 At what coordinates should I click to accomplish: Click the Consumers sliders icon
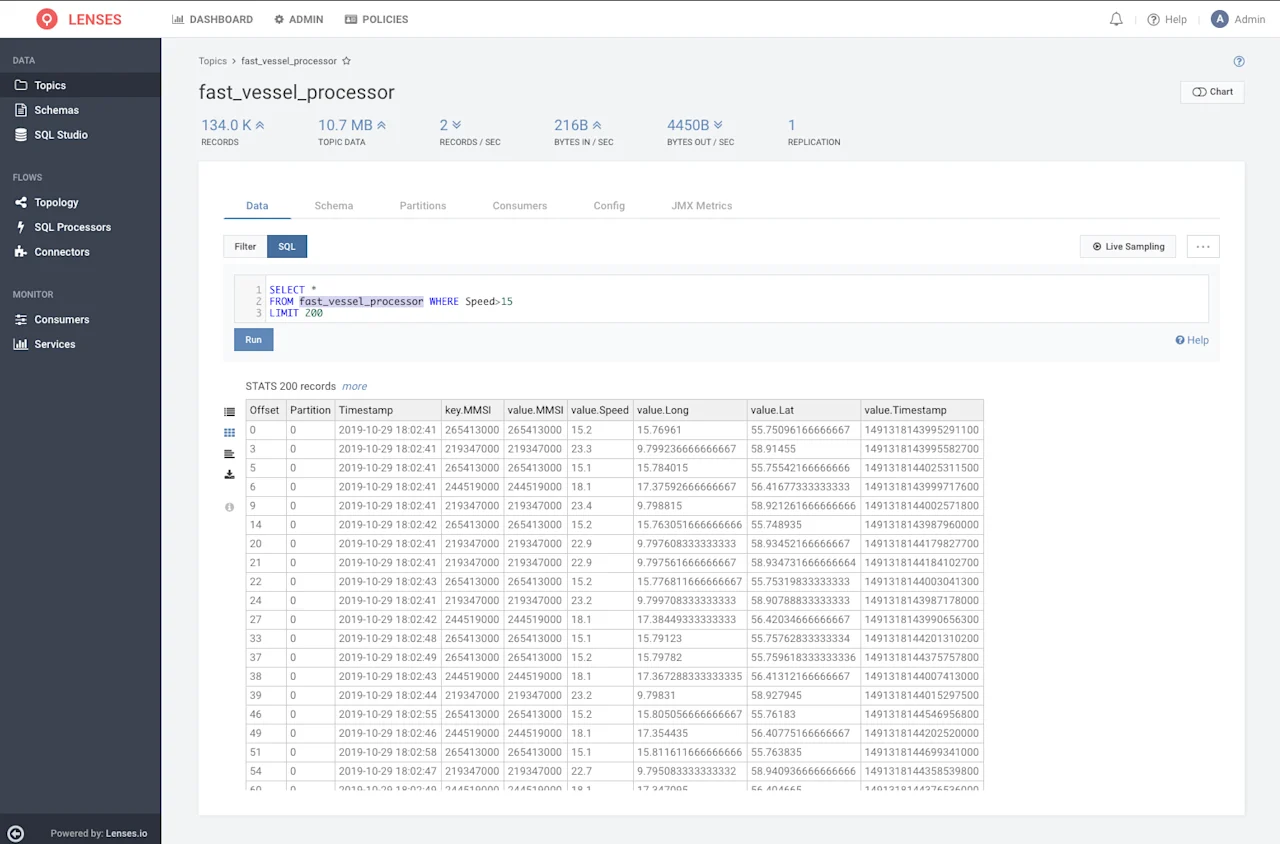point(21,319)
